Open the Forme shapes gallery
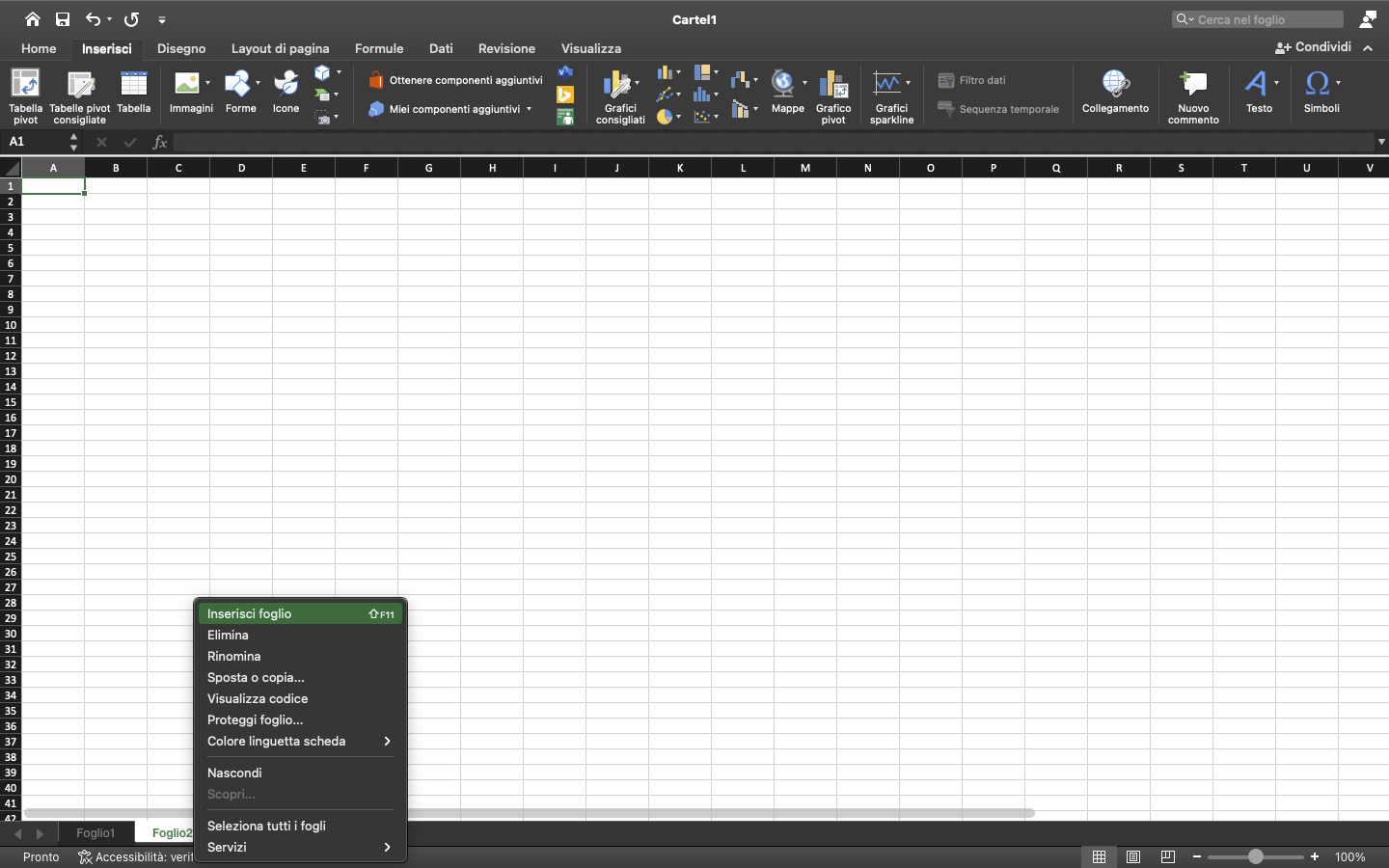The height and width of the screenshot is (868, 1389). (x=237, y=92)
